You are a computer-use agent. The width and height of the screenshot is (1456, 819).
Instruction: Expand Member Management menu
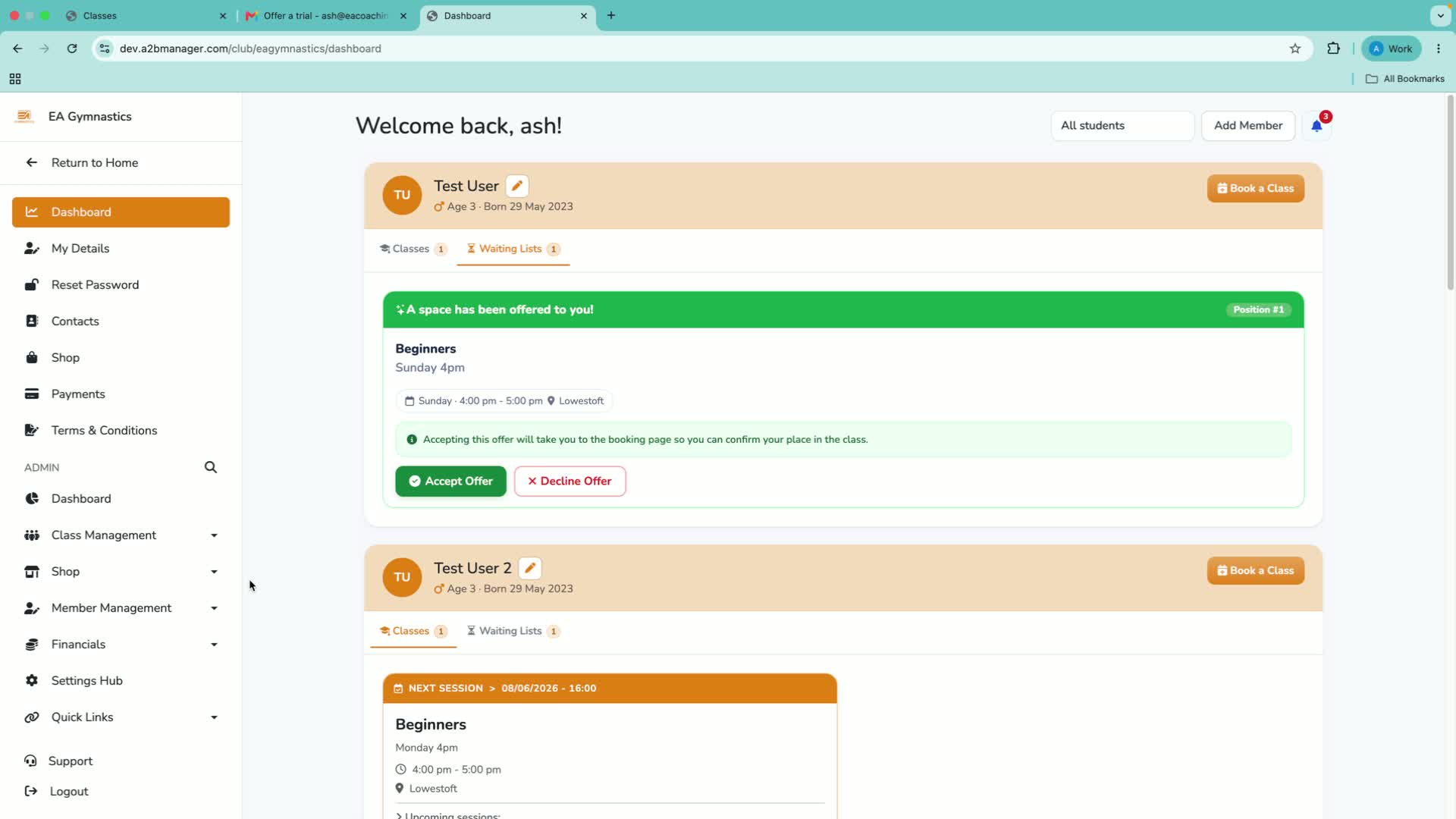pyautogui.click(x=121, y=607)
